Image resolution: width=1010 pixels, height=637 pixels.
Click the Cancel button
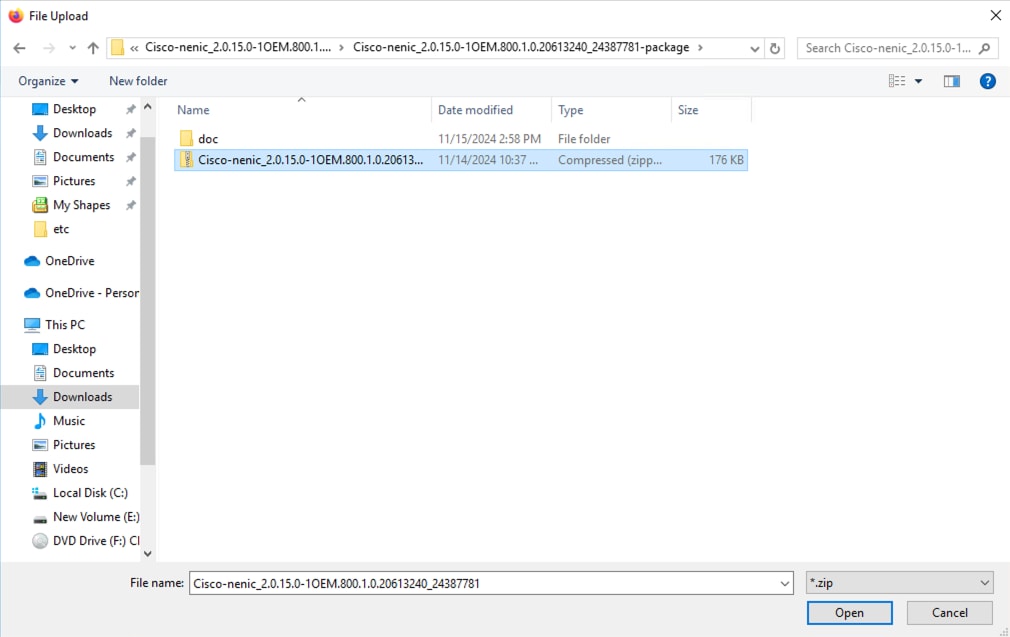tap(949, 613)
